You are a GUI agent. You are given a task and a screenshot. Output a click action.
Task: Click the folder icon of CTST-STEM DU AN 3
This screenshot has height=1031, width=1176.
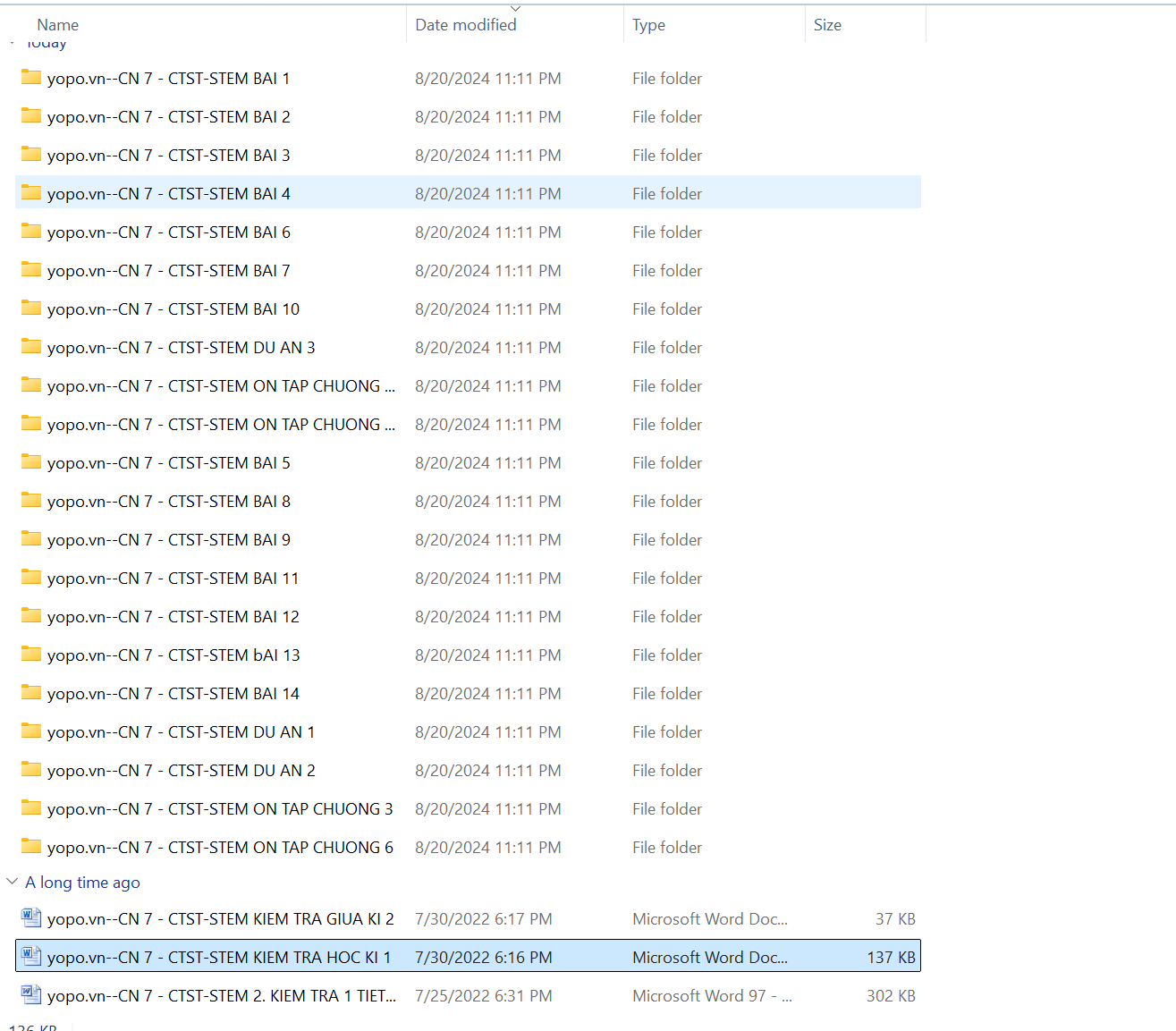tap(31, 347)
